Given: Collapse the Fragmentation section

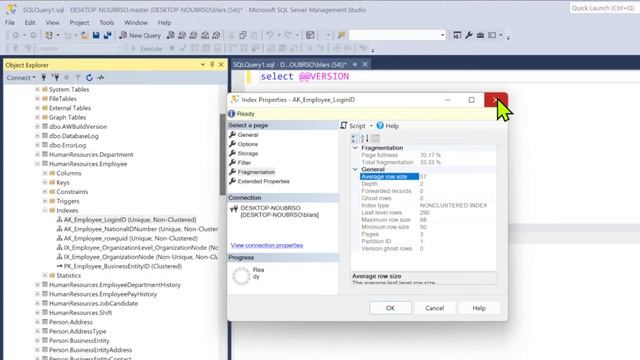Looking at the screenshot, I should pos(355,148).
